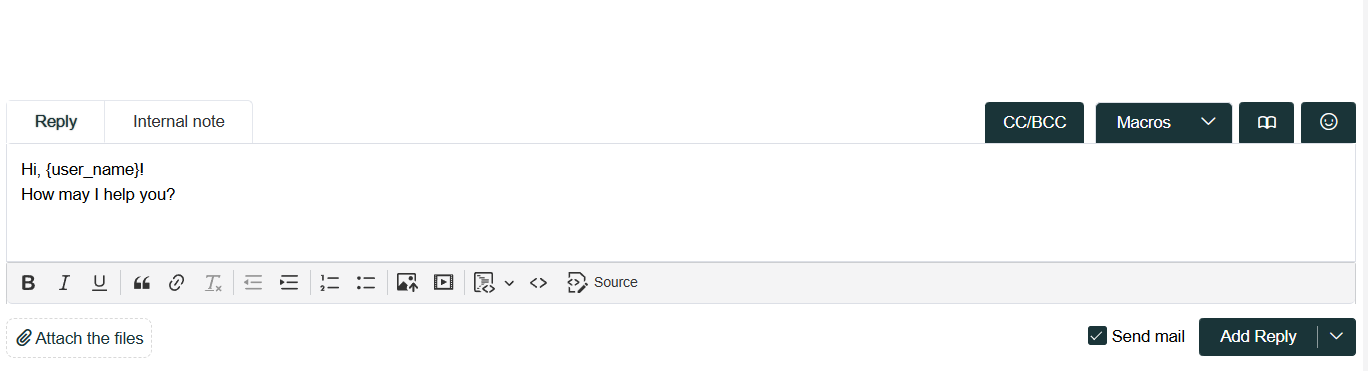Click inside the reply message text area
The width and height of the screenshot is (1368, 371).
click(681, 203)
